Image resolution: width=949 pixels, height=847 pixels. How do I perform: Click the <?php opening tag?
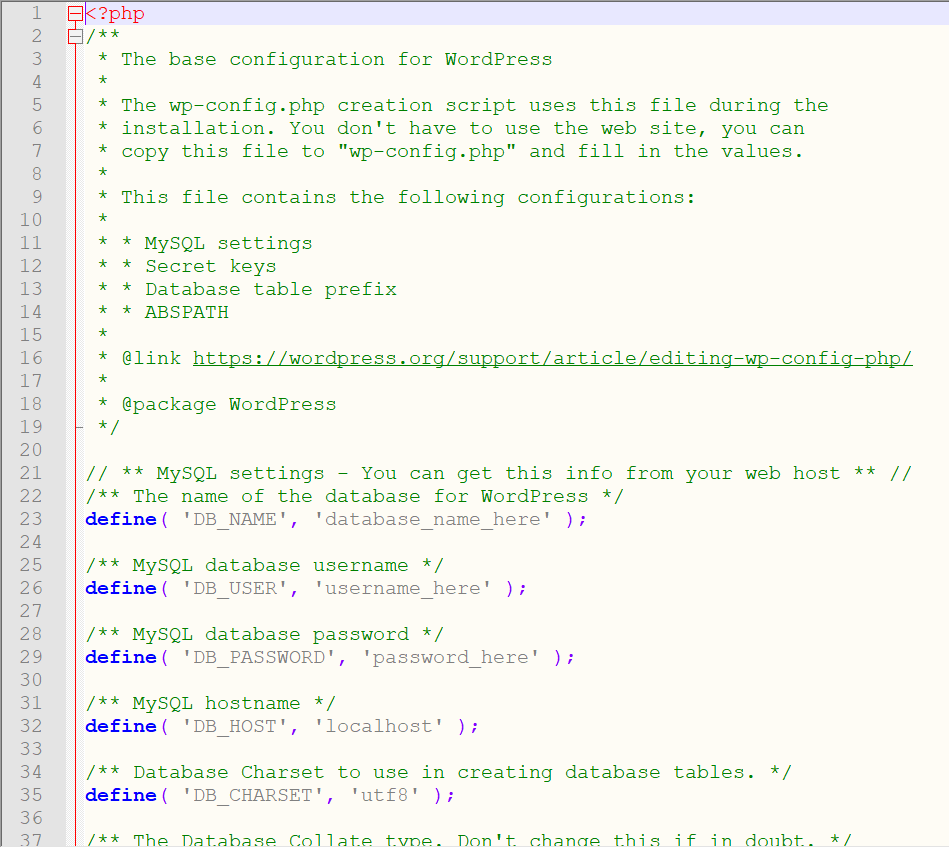click(115, 13)
